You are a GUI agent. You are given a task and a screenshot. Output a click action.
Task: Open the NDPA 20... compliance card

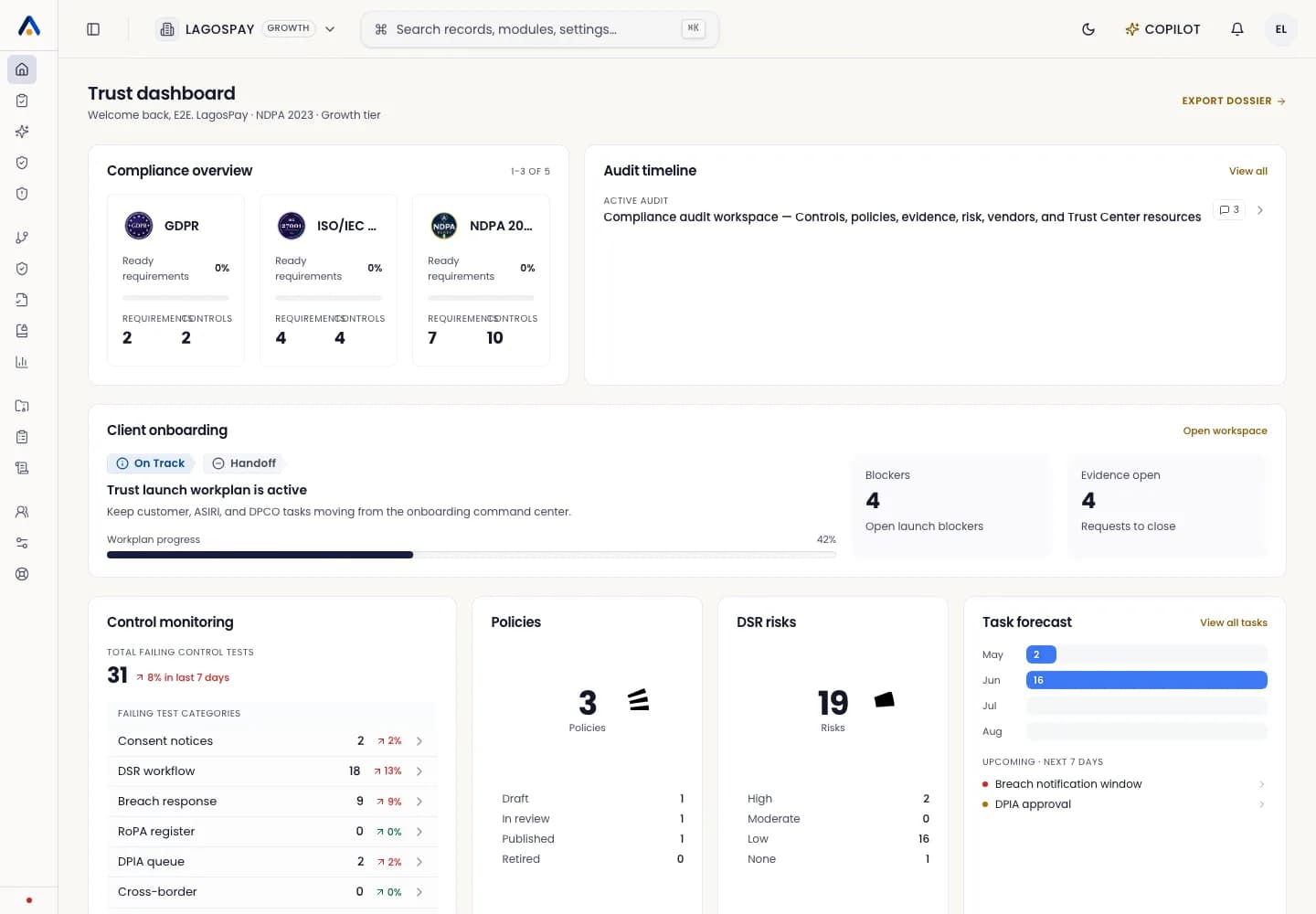(x=481, y=280)
